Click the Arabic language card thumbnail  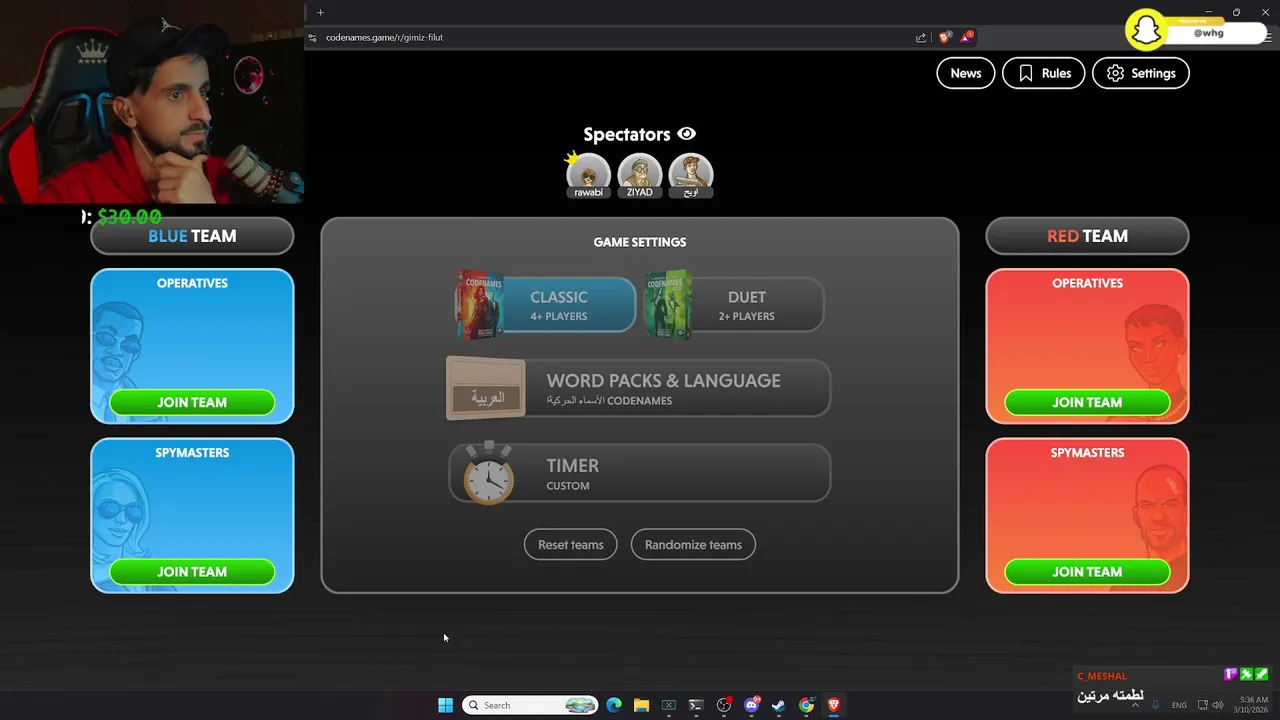(x=486, y=388)
